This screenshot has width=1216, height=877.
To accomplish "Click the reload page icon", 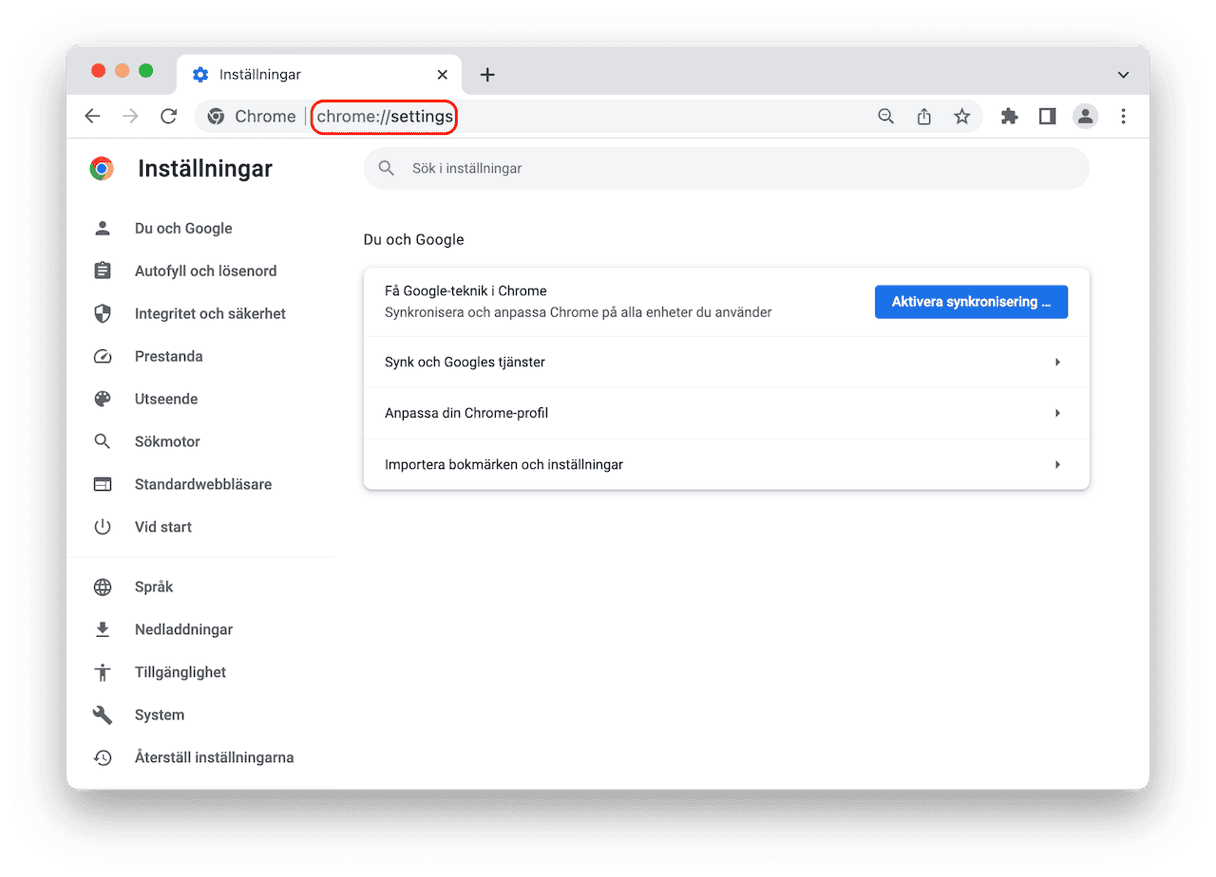I will (169, 116).
